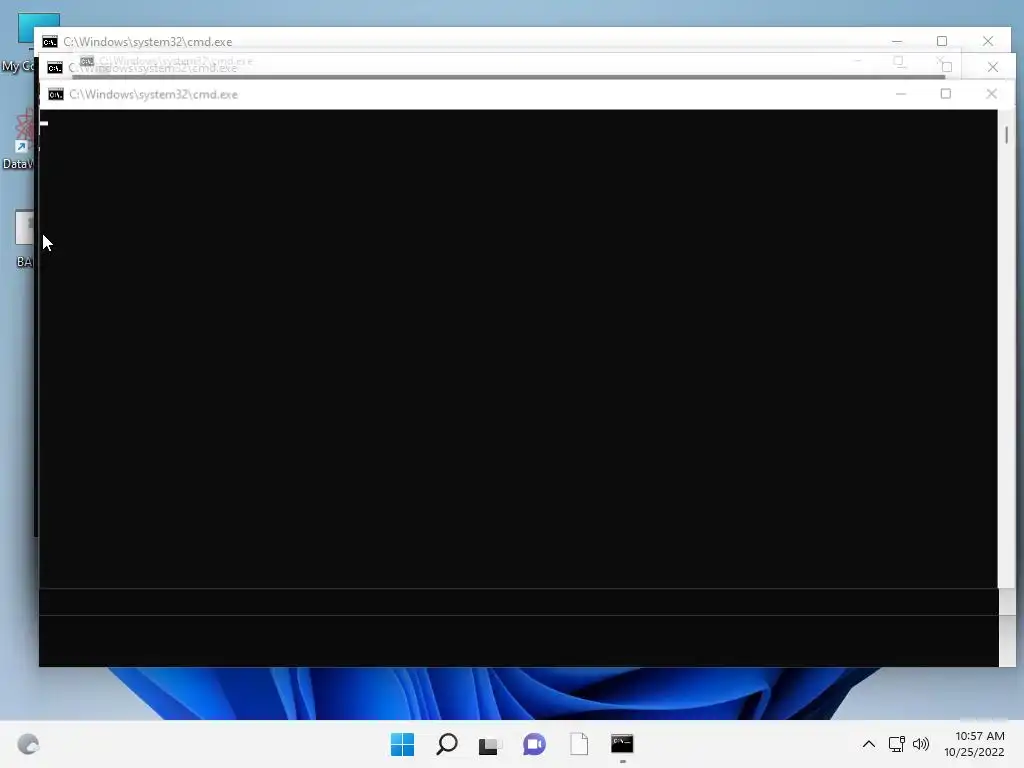Screen dimensions: 1024x768
Task: Minimize the rearmost cmd.exe window
Action: [897, 41]
